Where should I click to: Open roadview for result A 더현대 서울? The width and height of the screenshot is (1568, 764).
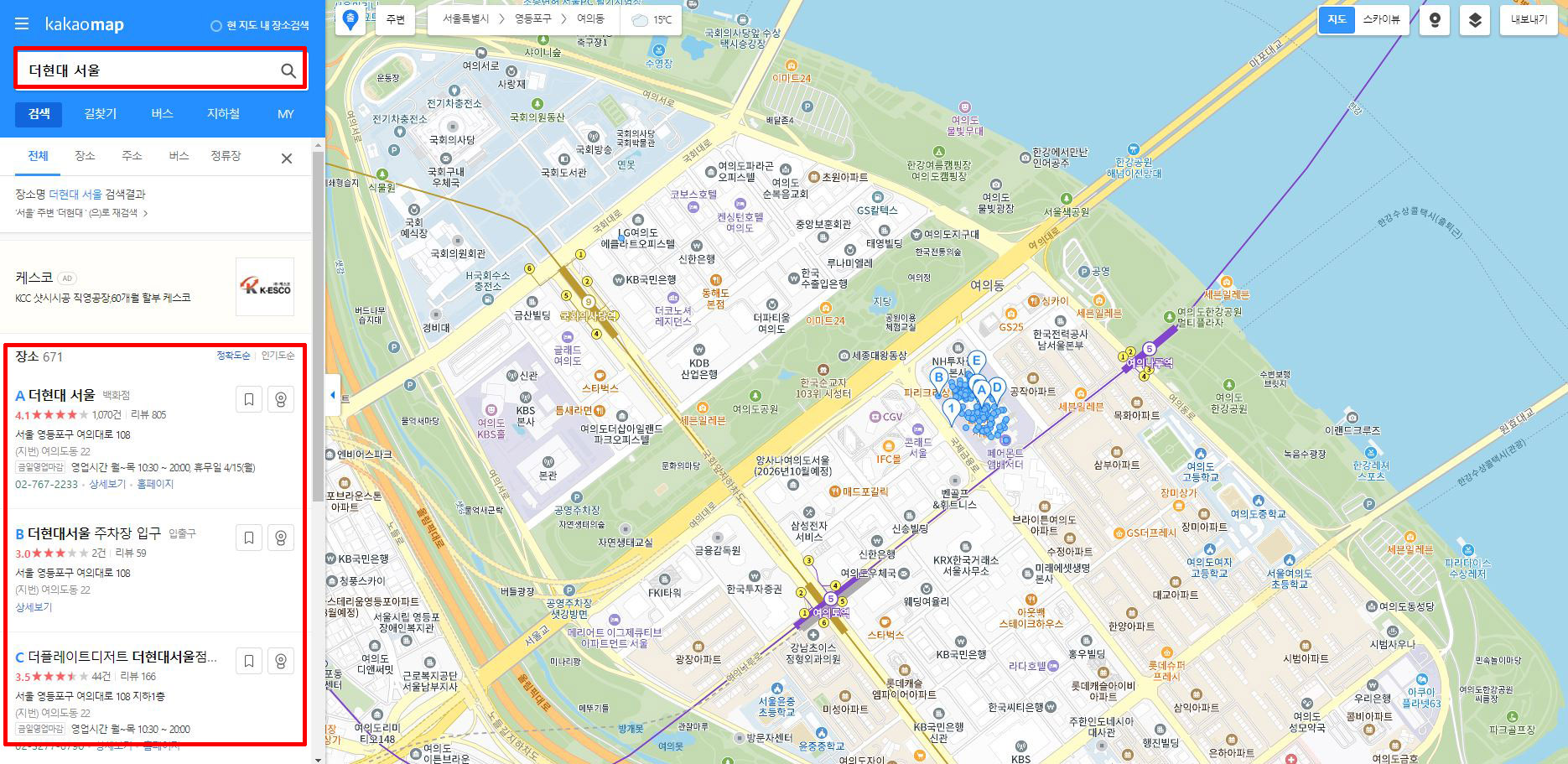[281, 399]
